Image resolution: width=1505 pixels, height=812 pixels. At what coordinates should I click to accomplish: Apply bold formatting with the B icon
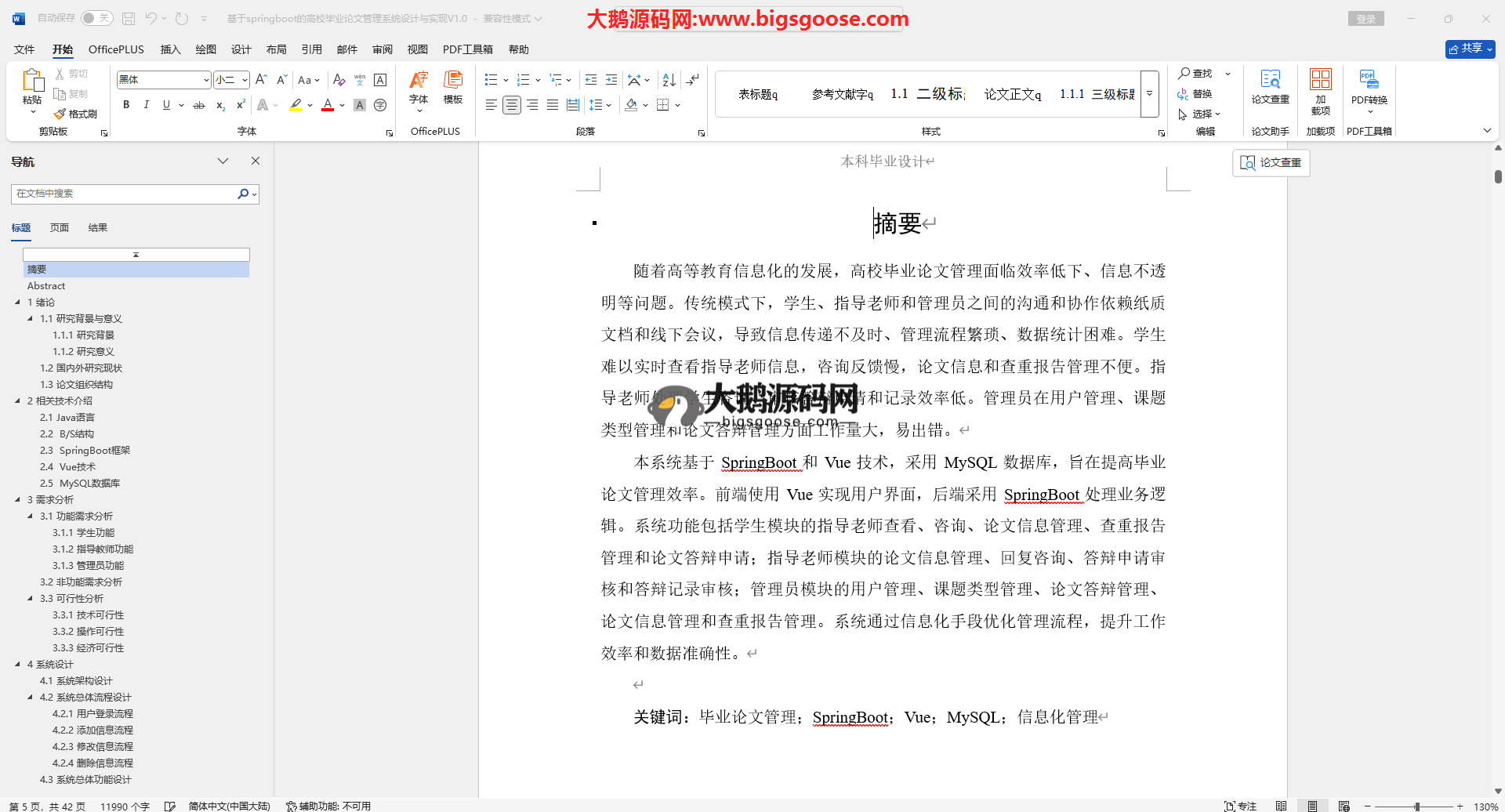pos(126,105)
